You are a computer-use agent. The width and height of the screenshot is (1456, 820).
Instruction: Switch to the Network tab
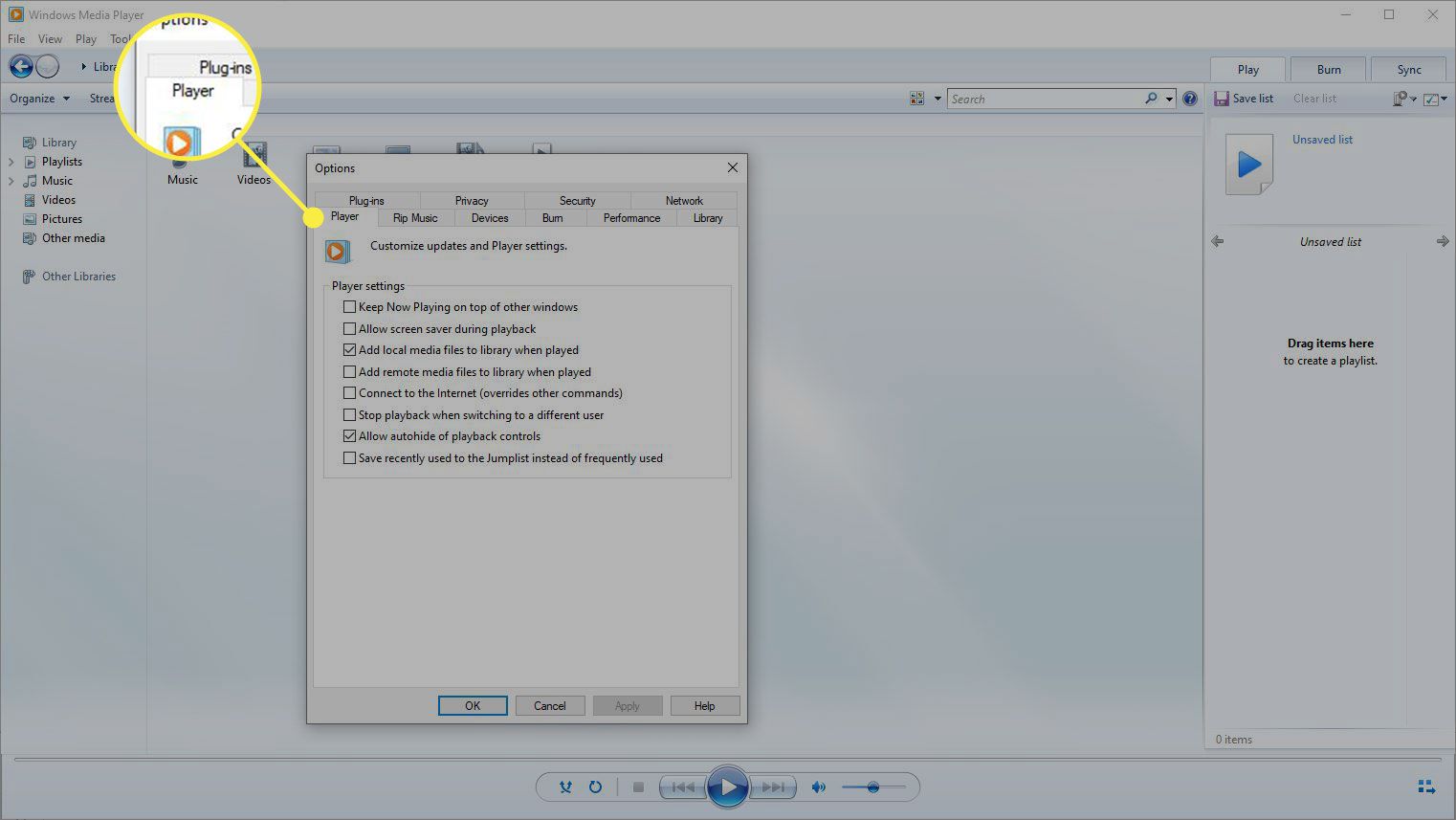[684, 201]
